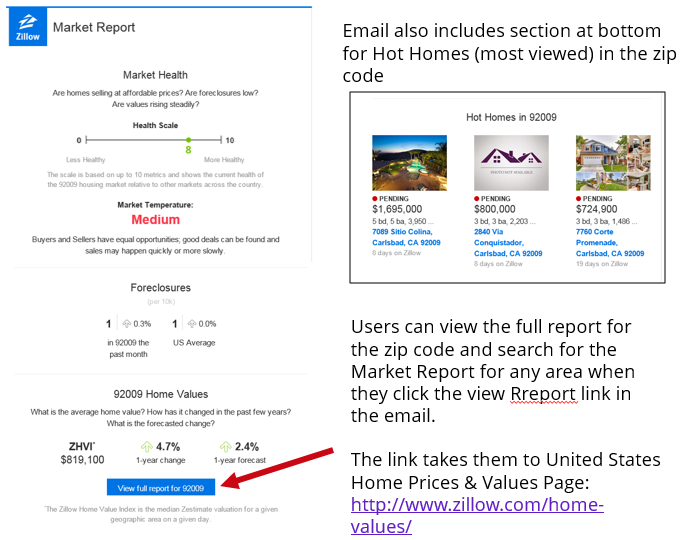Click the Hot Homes in 92009 heading

[x=511, y=117]
